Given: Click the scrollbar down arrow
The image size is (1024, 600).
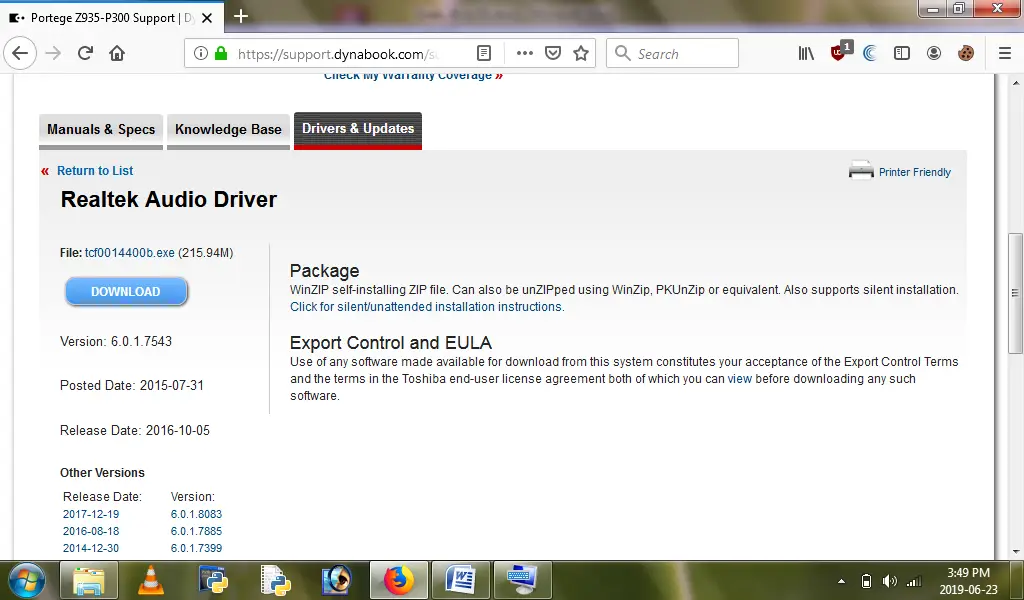Looking at the screenshot, I should click(x=1015, y=552).
